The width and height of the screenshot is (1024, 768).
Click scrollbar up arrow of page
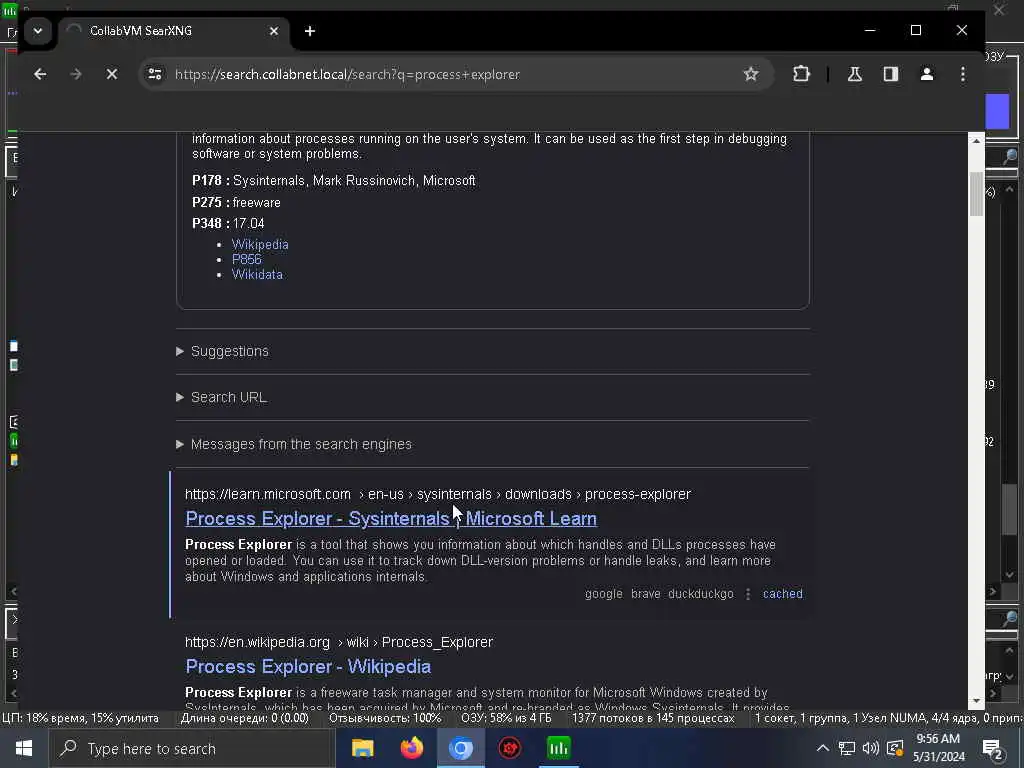[976, 140]
